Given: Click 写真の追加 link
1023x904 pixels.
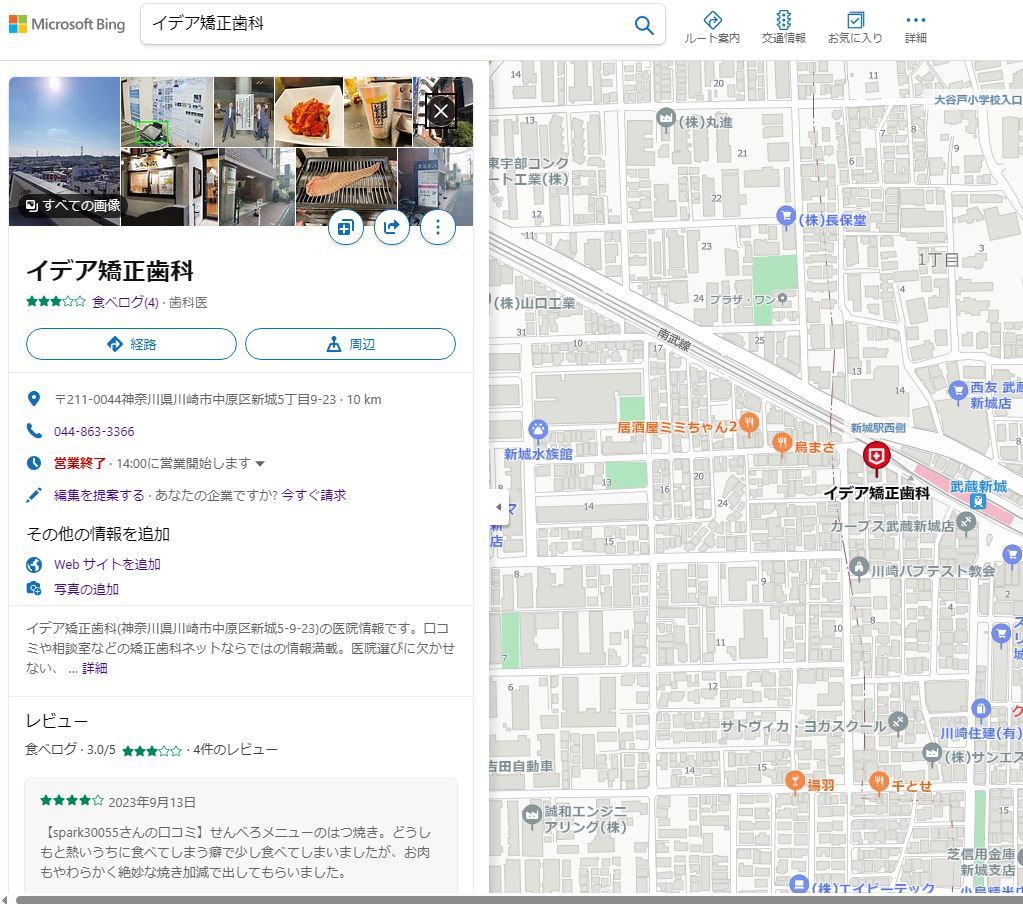Looking at the screenshot, I should (86, 589).
